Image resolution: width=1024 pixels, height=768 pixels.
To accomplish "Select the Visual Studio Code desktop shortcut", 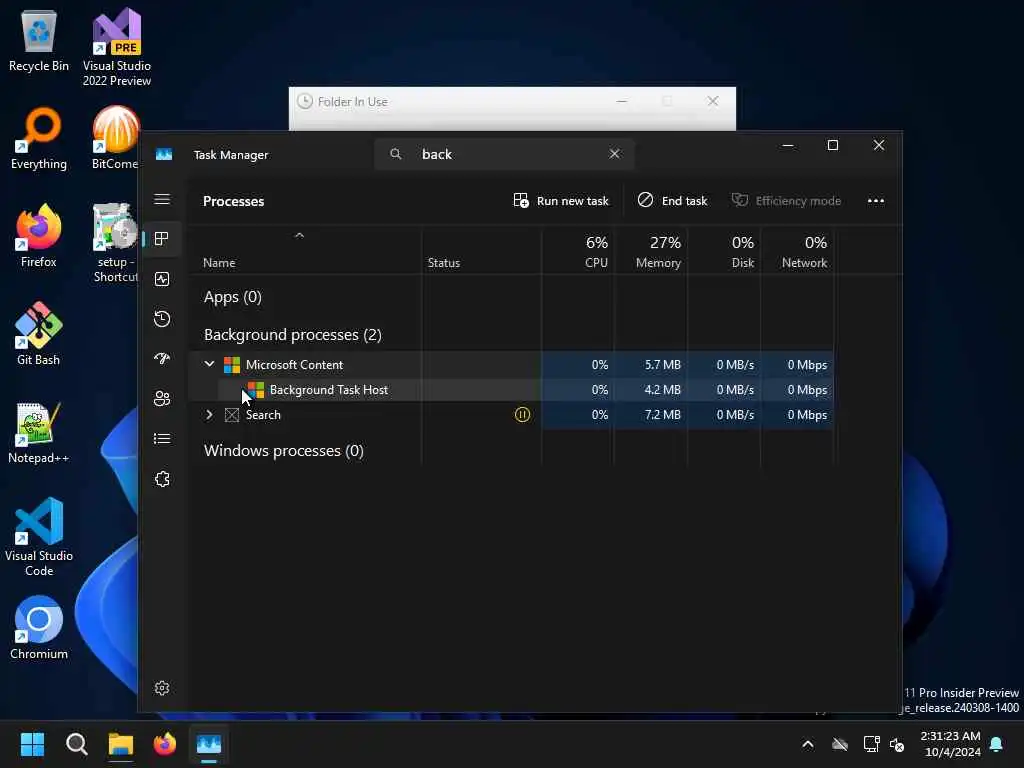I will point(39,537).
